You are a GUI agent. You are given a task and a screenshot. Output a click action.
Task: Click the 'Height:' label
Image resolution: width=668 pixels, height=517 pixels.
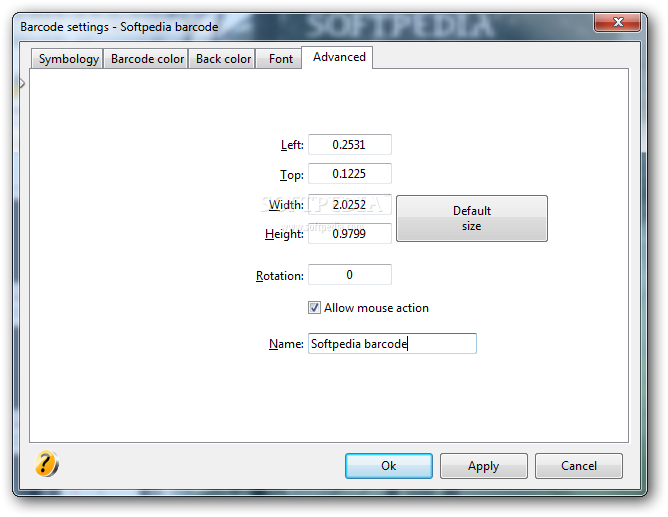tap(284, 234)
